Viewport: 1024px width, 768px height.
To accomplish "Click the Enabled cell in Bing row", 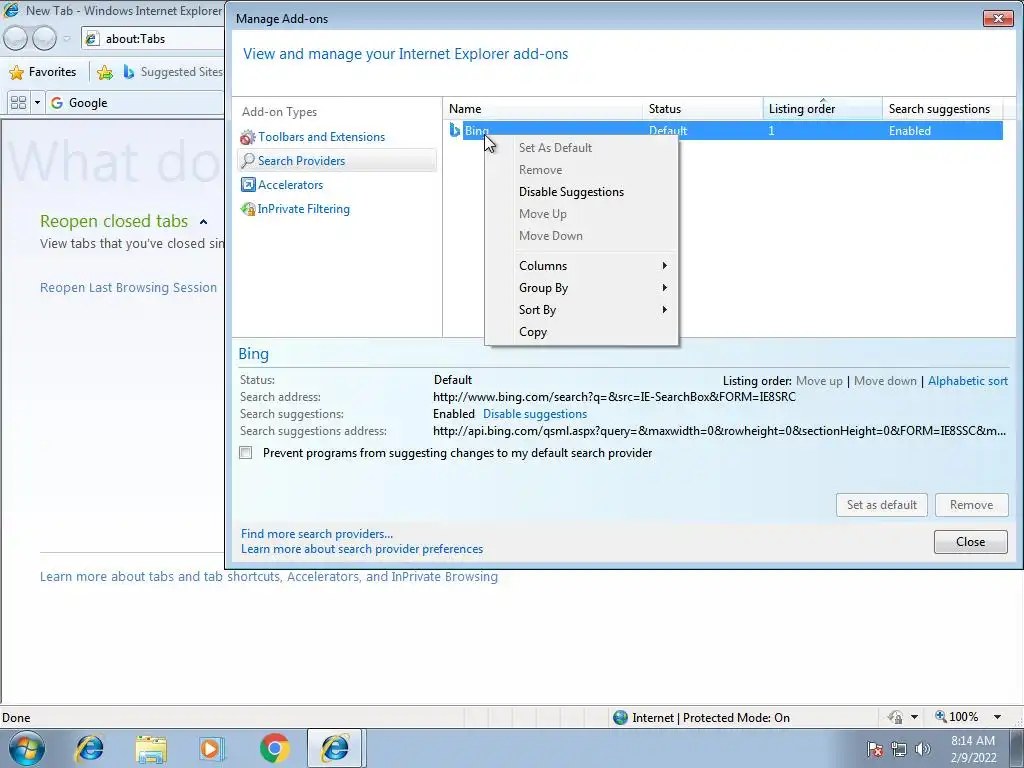I will [910, 131].
